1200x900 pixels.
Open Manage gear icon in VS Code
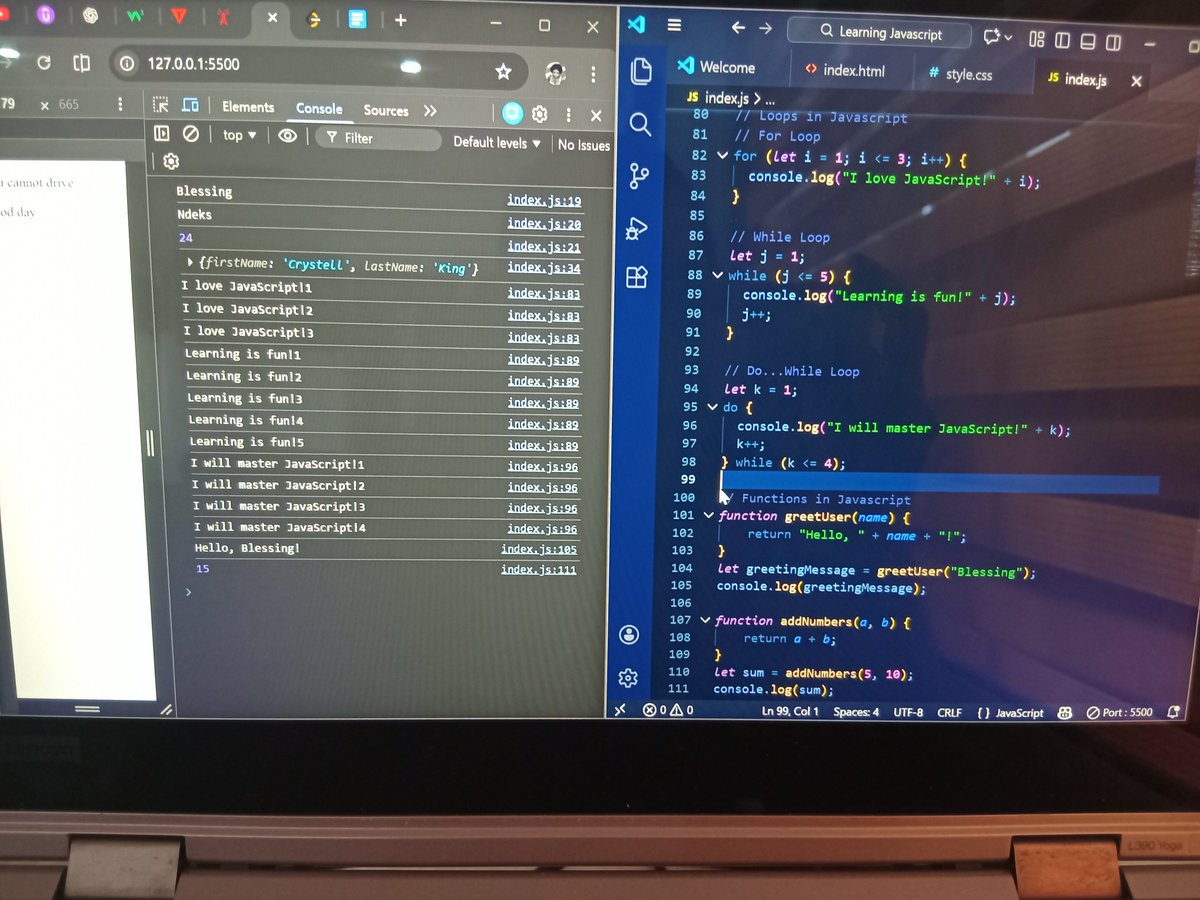click(x=628, y=678)
